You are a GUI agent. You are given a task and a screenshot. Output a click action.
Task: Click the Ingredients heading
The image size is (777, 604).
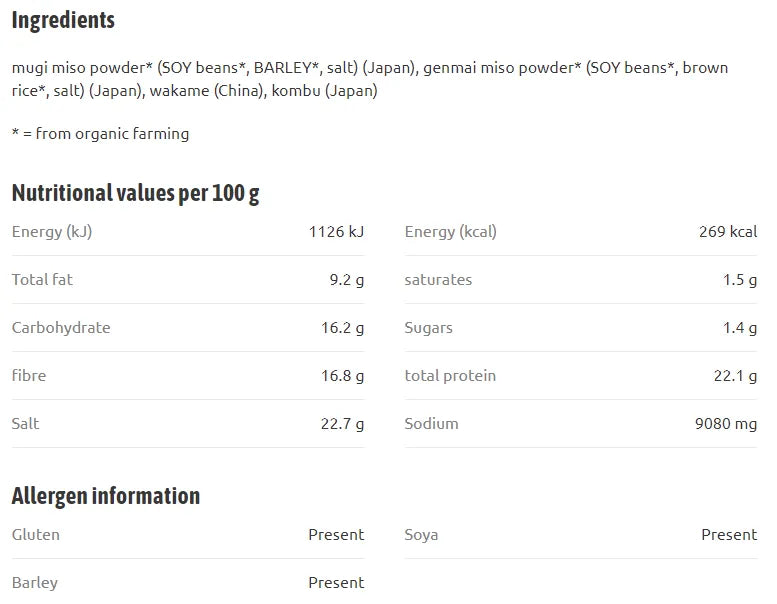pos(63,21)
